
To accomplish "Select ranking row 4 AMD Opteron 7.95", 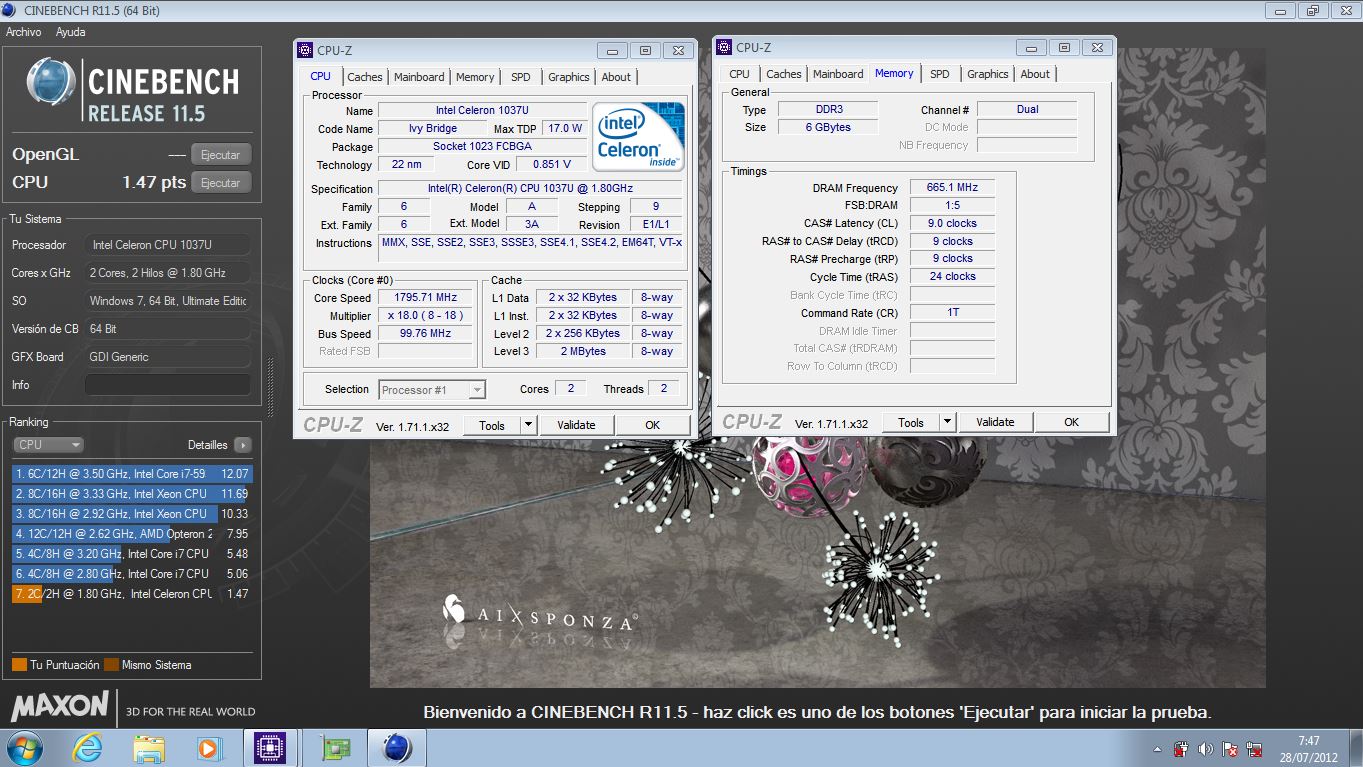I will pos(133,534).
